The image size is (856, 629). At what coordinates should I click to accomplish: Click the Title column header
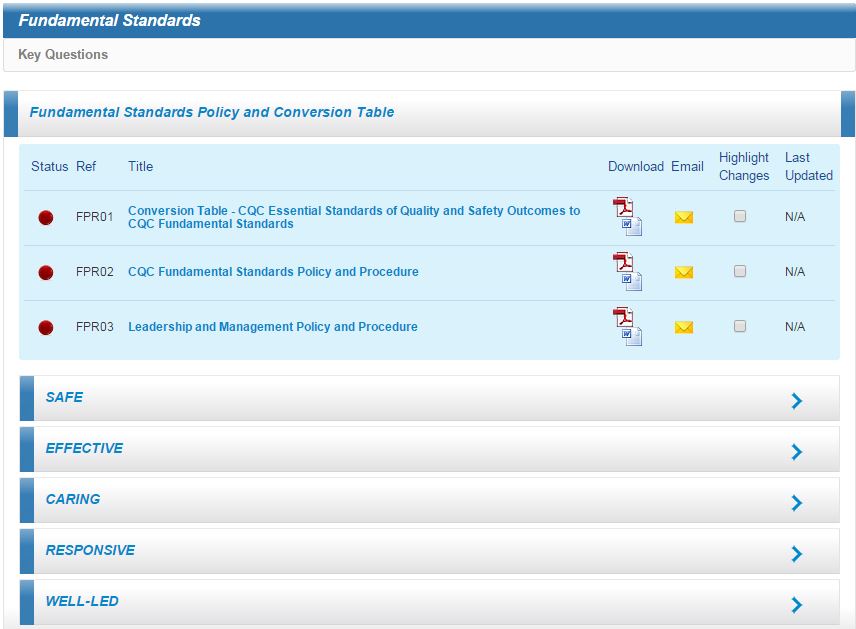tap(140, 167)
